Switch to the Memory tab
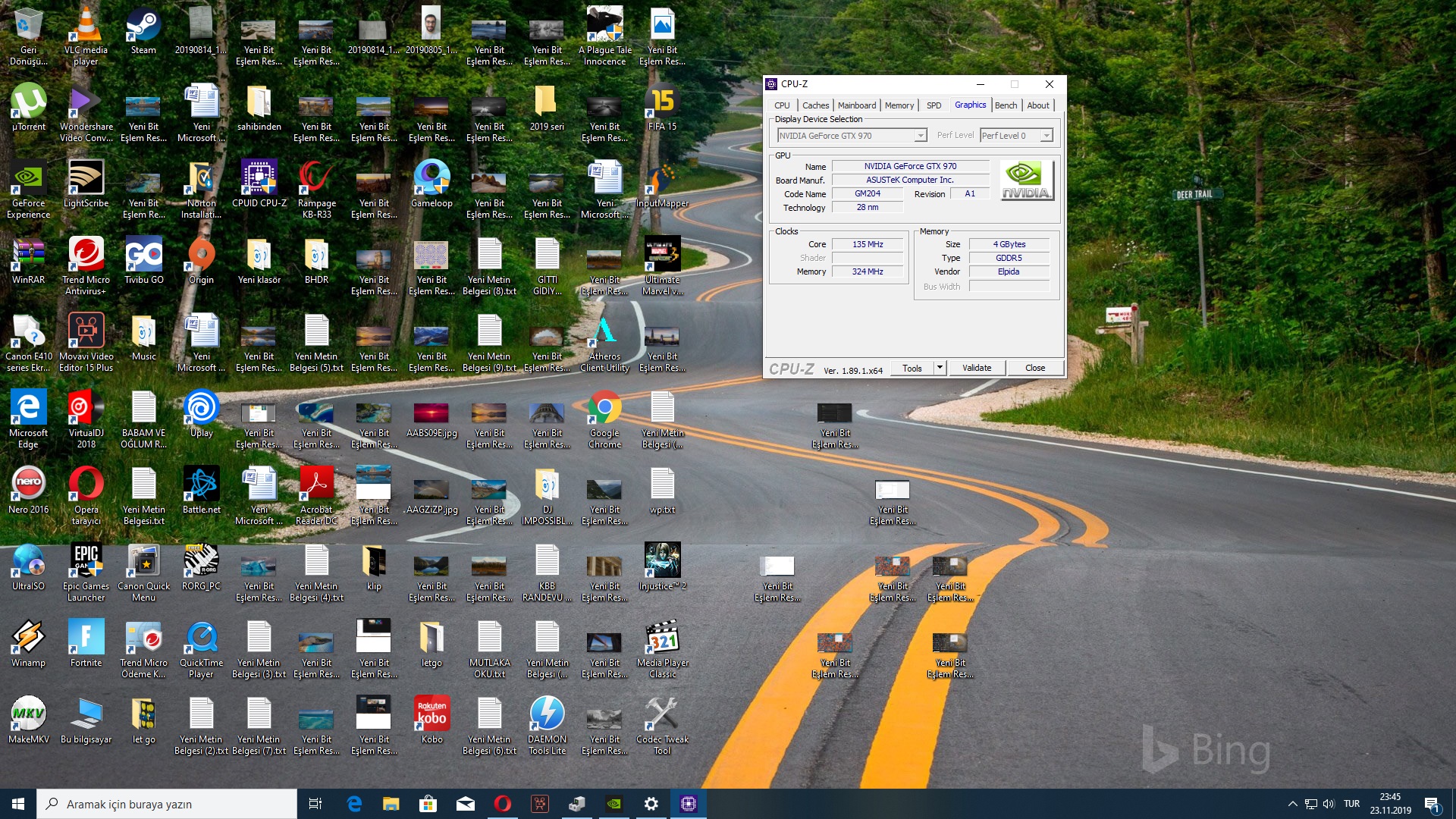The height and width of the screenshot is (819, 1456). click(899, 105)
